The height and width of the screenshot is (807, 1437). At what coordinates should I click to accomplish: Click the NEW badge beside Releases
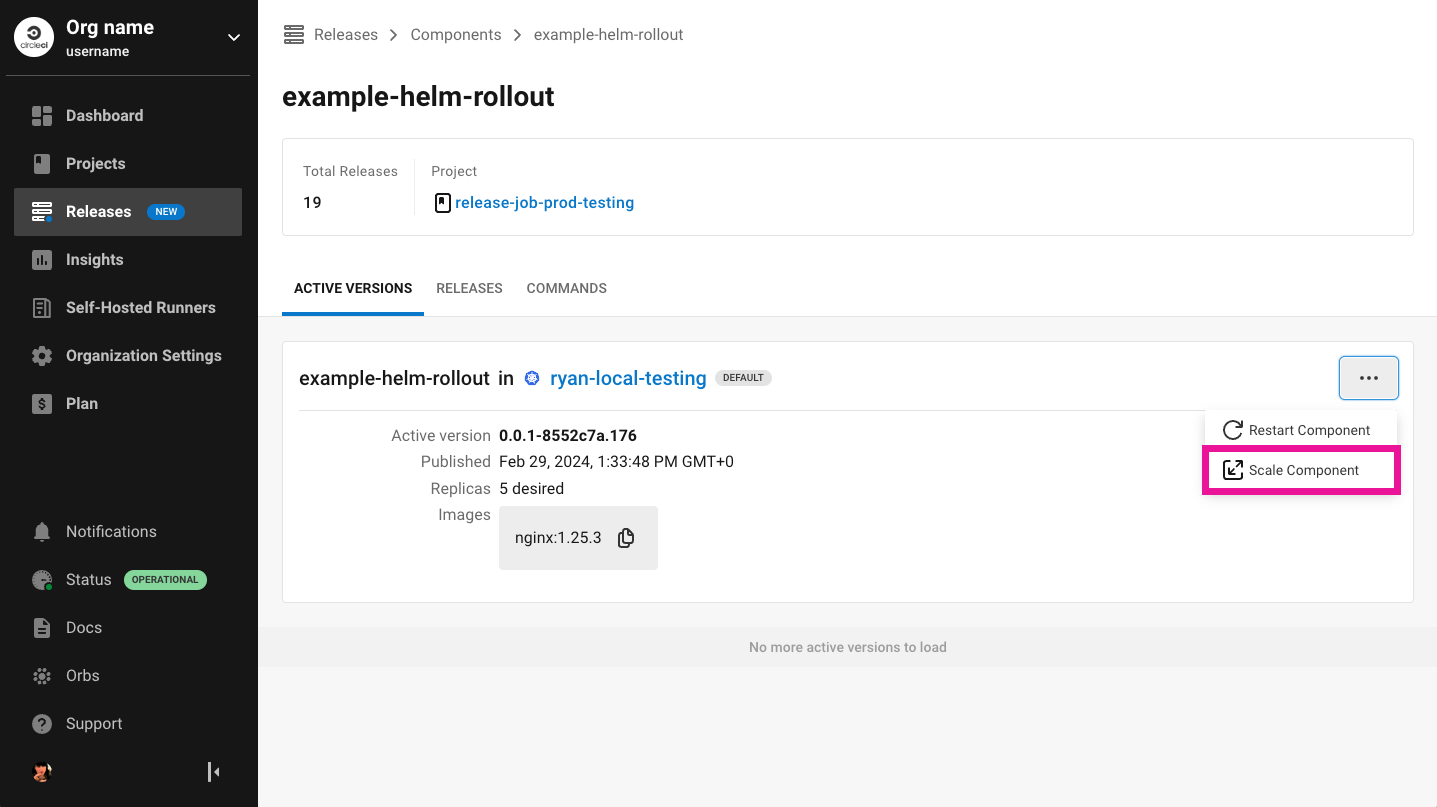pyautogui.click(x=166, y=212)
